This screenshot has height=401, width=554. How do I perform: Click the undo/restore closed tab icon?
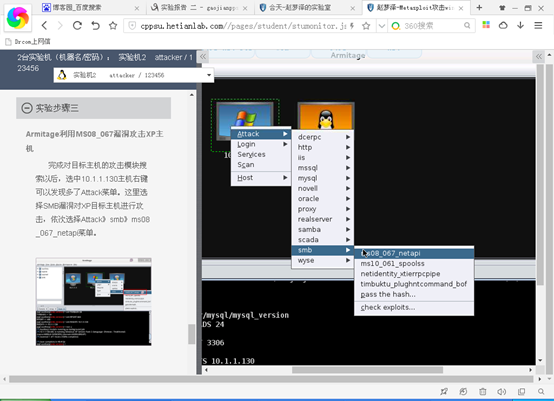(x=95, y=25)
